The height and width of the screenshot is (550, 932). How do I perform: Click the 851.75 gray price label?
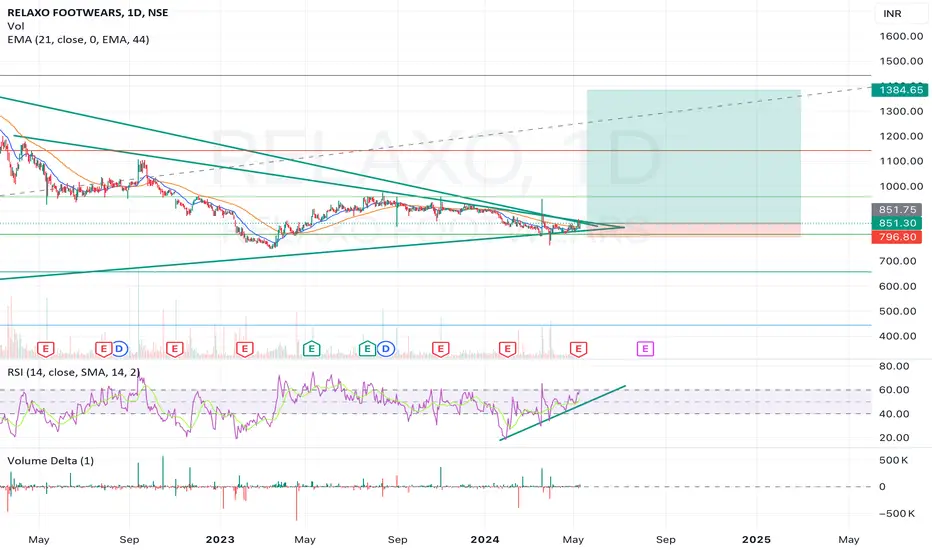(x=897, y=209)
